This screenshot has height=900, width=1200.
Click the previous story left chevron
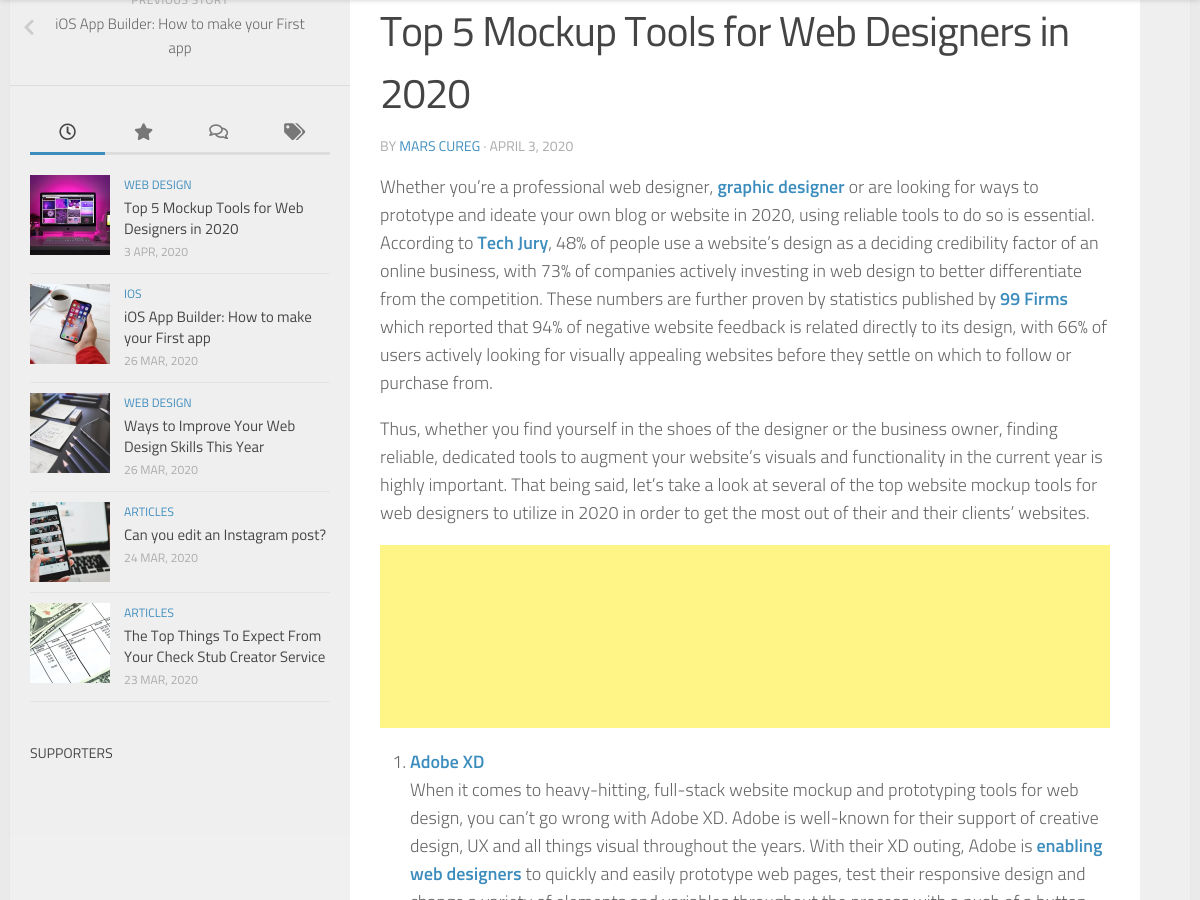[x=29, y=28]
